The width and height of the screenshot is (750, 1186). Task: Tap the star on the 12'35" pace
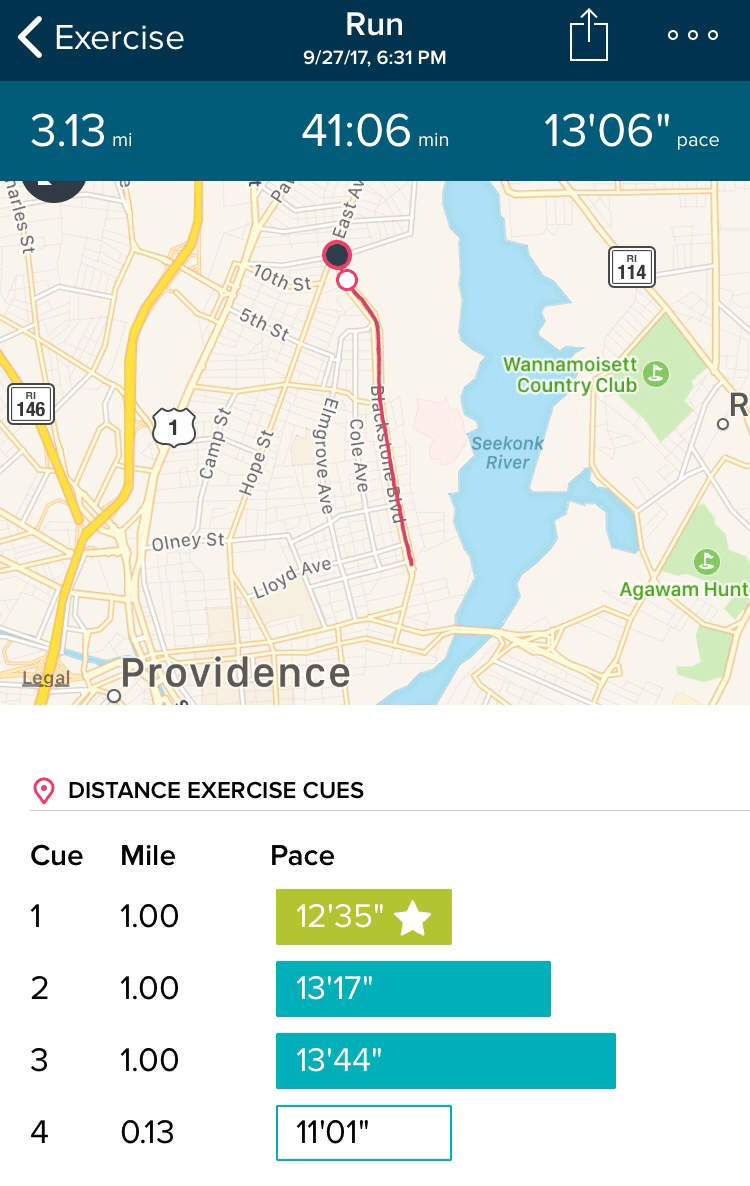point(413,918)
